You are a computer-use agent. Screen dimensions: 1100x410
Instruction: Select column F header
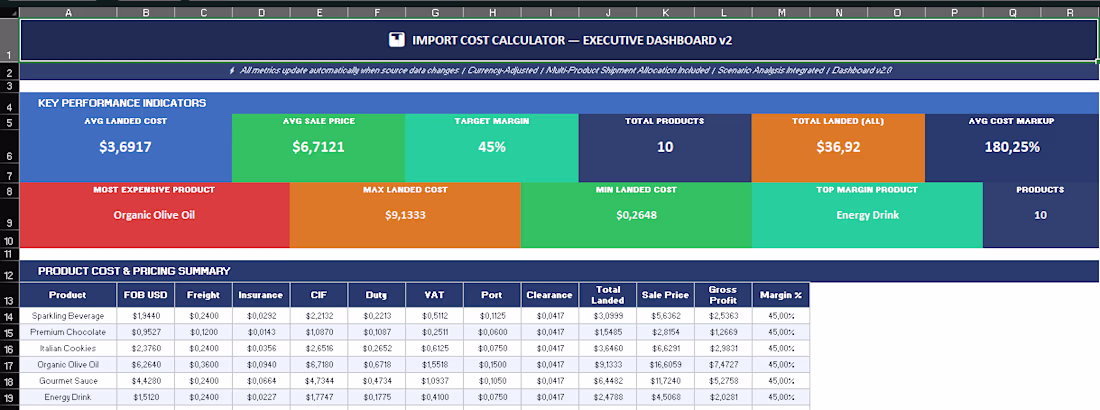coord(377,12)
